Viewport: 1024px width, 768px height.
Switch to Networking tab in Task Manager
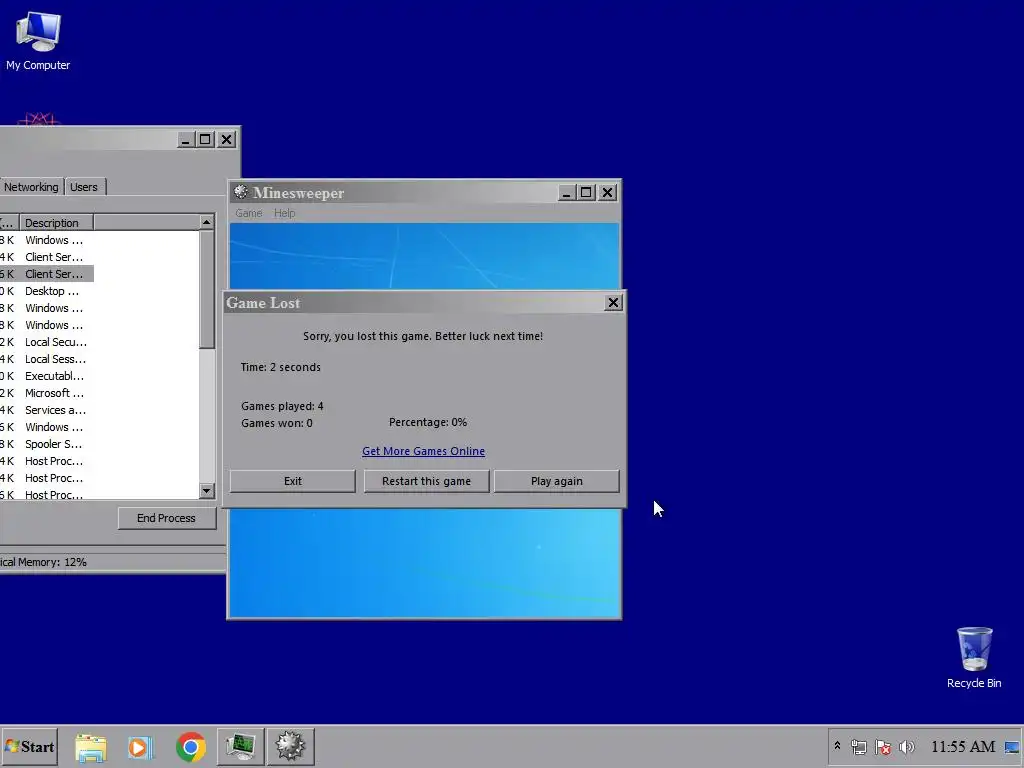click(x=31, y=187)
